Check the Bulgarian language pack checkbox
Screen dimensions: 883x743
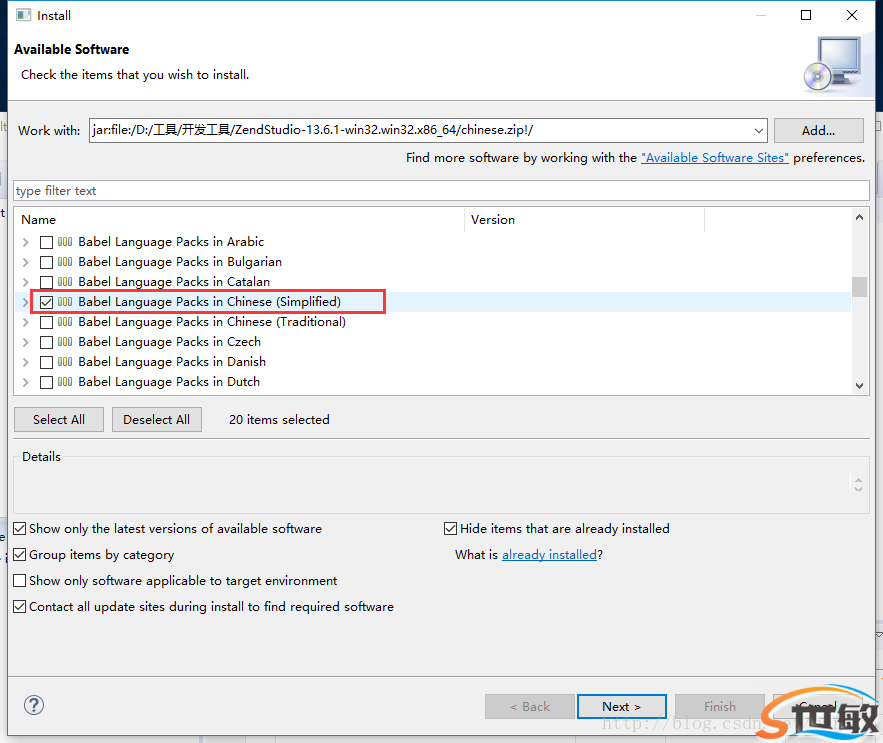(47, 263)
